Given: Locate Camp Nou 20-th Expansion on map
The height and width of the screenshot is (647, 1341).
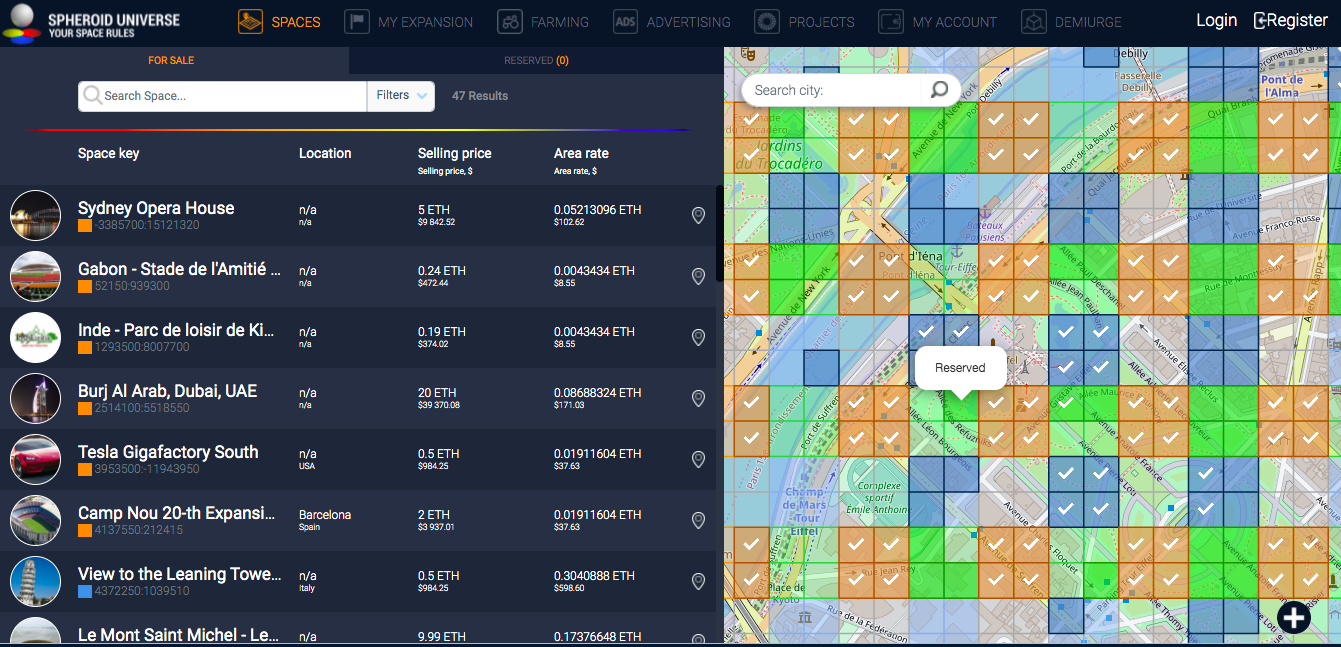Looking at the screenshot, I should click(698, 520).
